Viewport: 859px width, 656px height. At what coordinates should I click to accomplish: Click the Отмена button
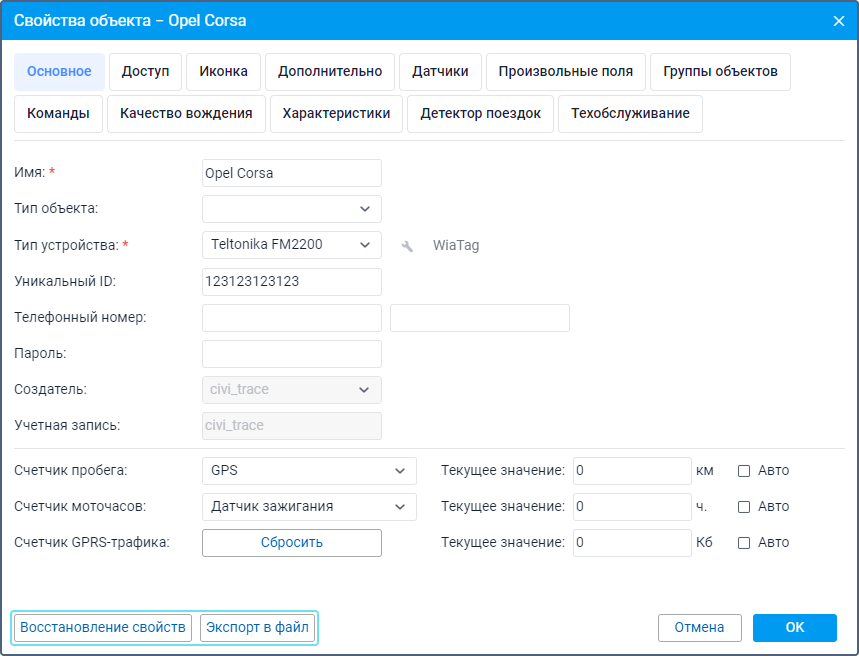(x=699, y=628)
